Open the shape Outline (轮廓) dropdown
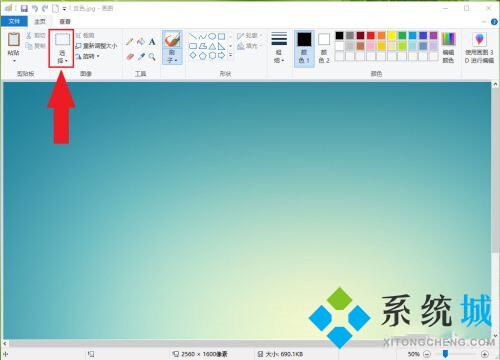The height and width of the screenshot is (360, 500). [x=249, y=36]
